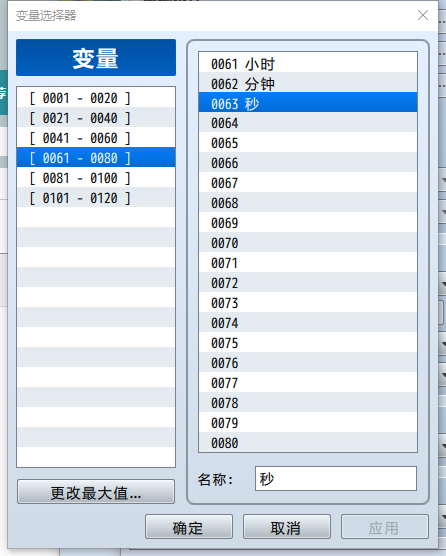Select range [ 0081 - 0100 ]

pyautogui.click(x=96, y=177)
